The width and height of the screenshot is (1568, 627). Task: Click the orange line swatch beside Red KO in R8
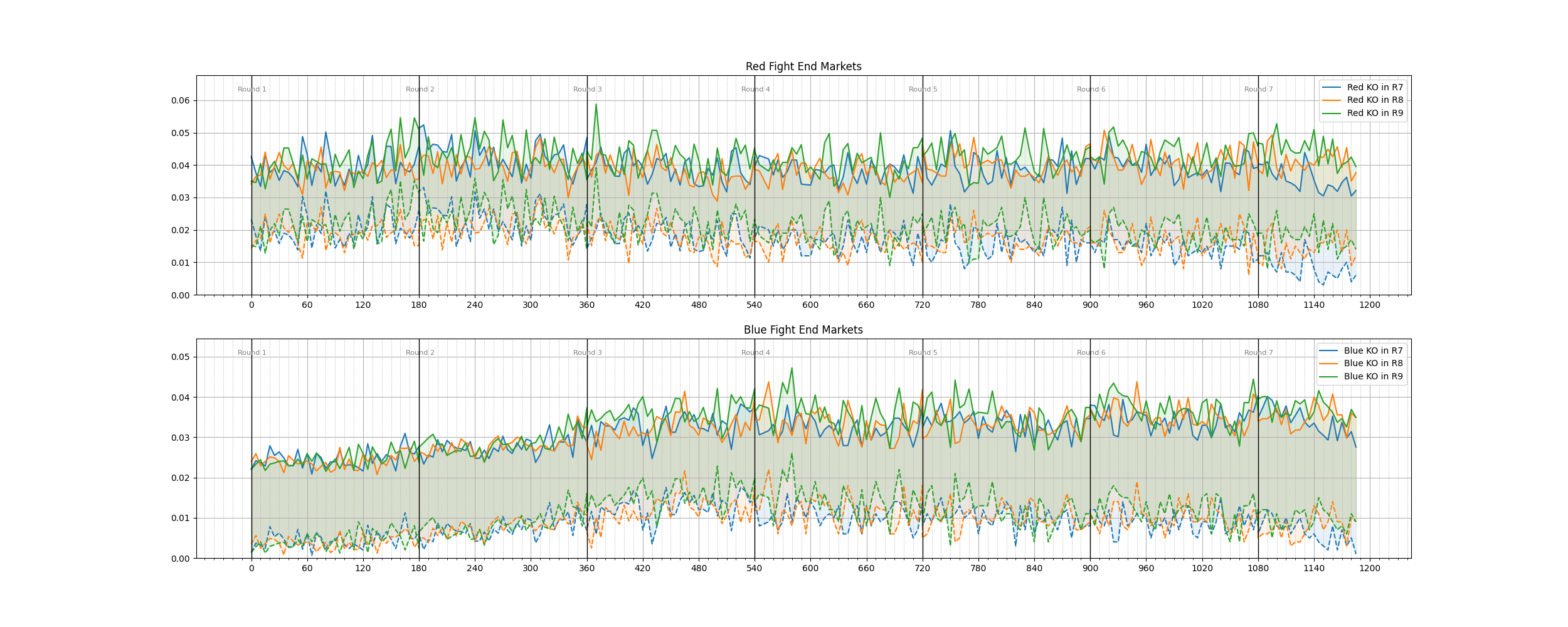(x=1332, y=100)
